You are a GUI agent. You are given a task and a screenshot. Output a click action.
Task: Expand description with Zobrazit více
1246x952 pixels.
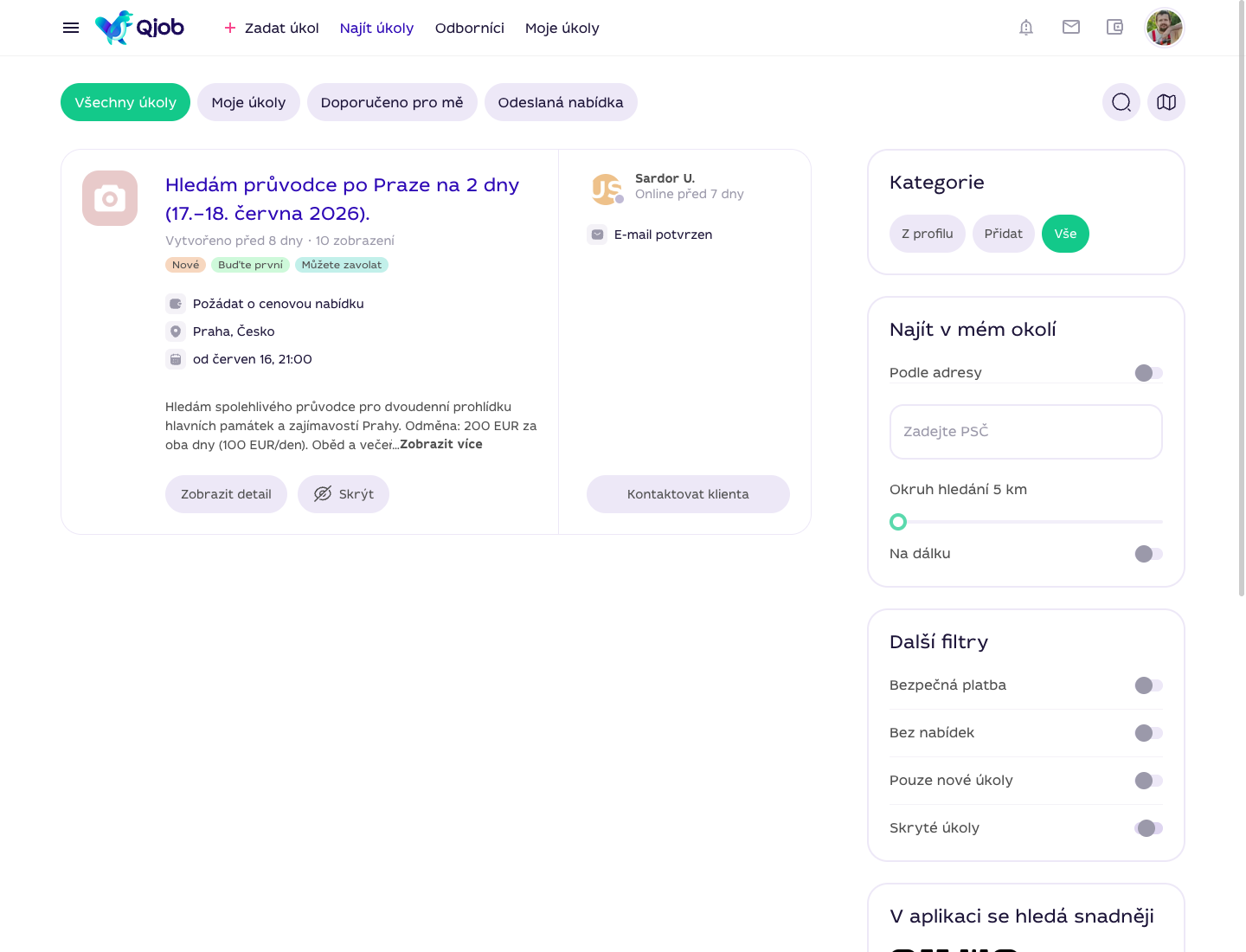pos(441,444)
